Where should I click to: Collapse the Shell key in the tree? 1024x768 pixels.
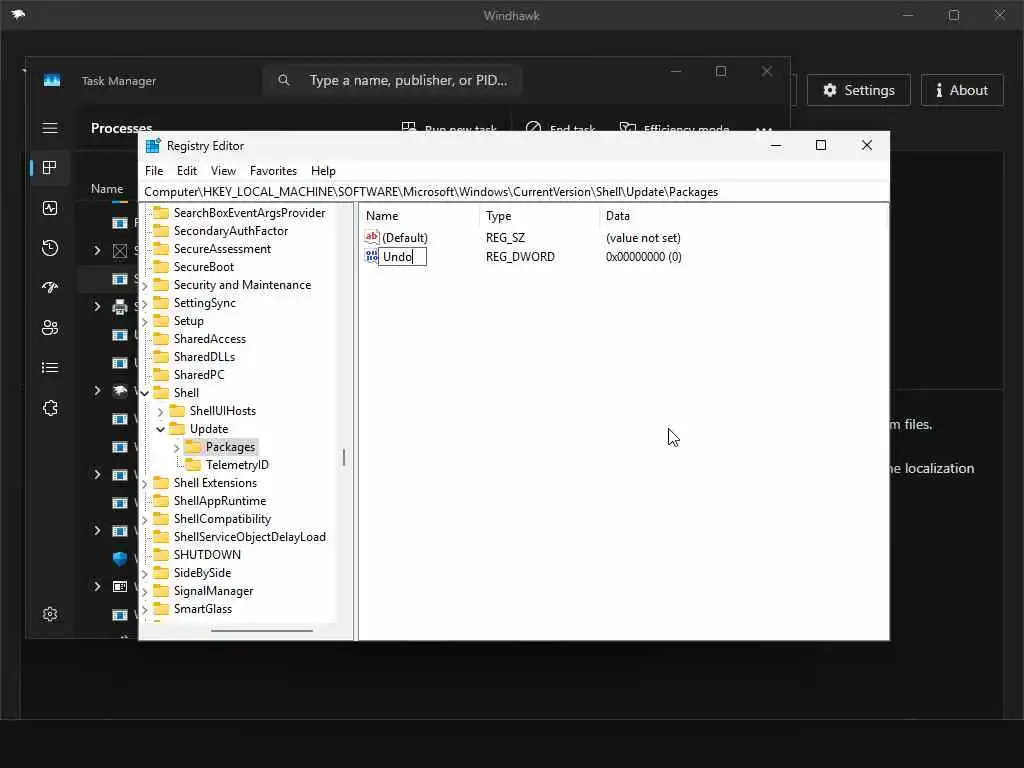(x=145, y=393)
